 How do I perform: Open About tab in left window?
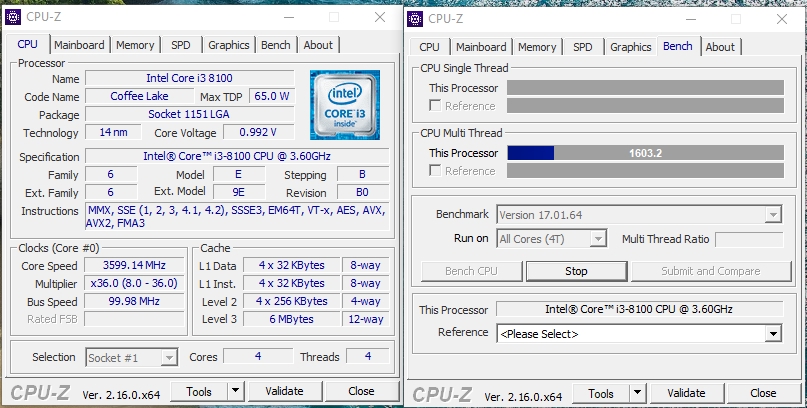pos(318,45)
